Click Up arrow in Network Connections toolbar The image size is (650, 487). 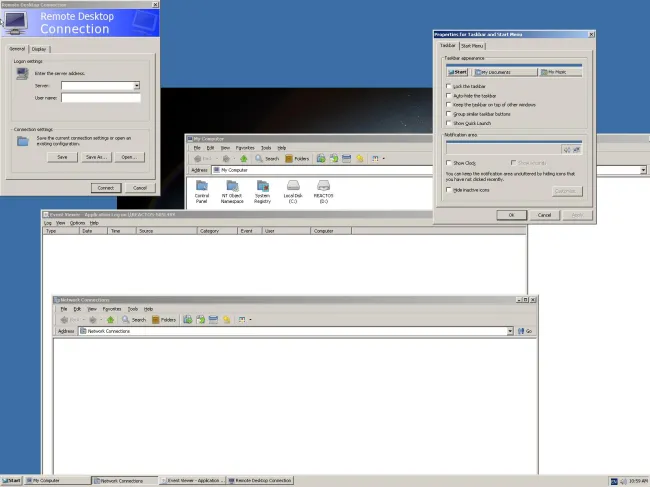pos(110,320)
